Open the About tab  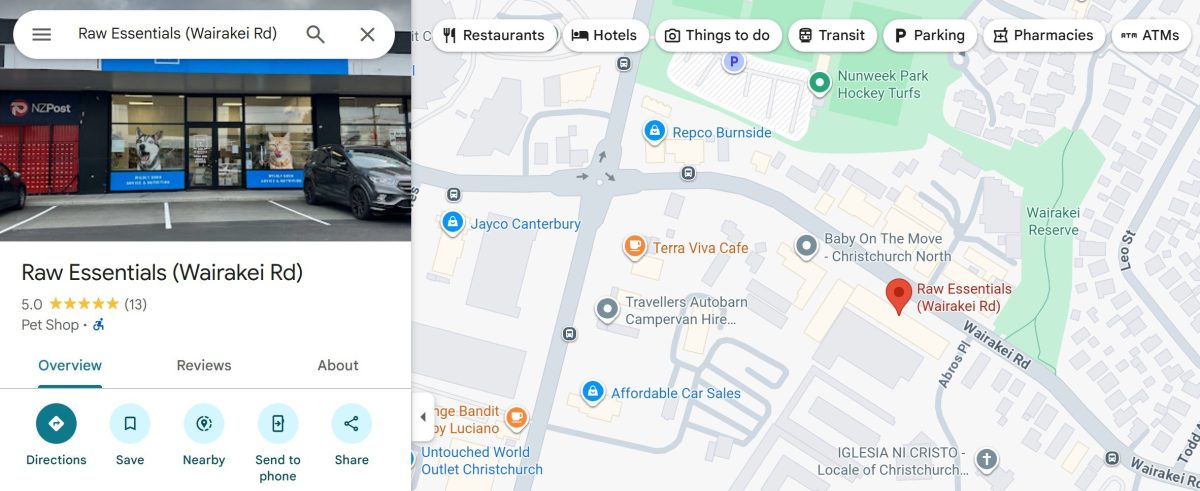pyautogui.click(x=338, y=365)
